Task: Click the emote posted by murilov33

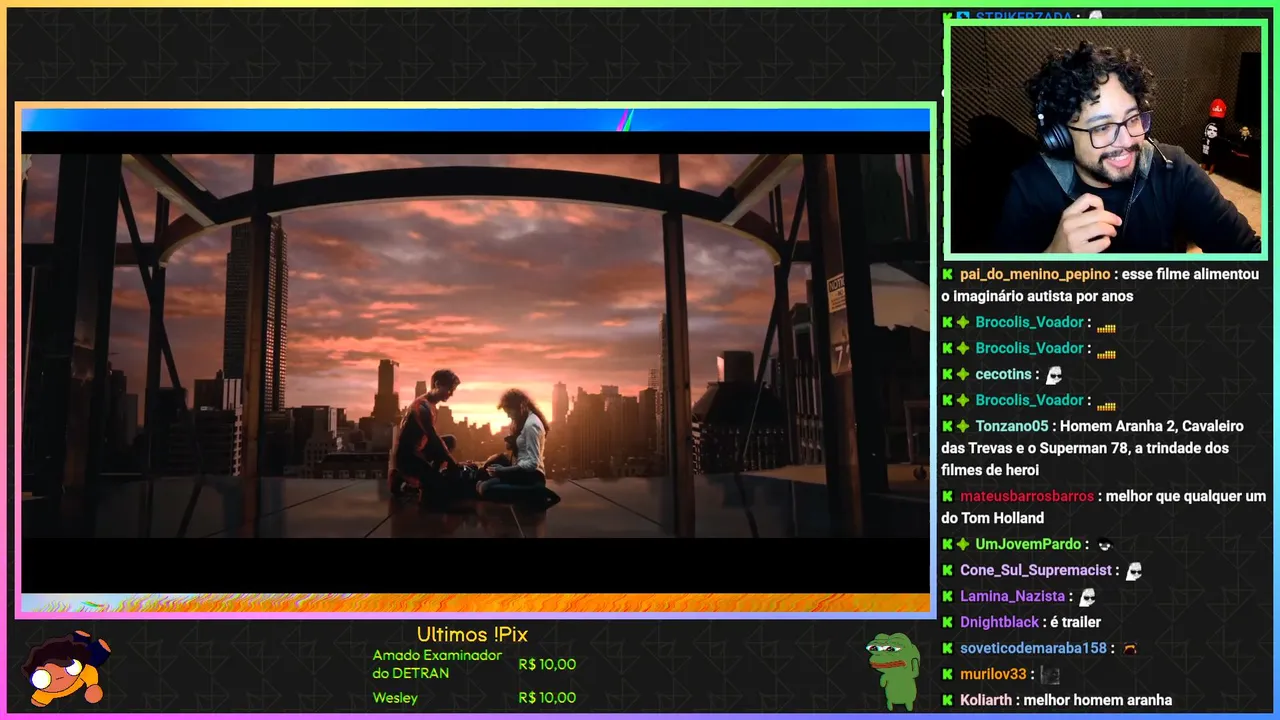Action: pyautogui.click(x=1049, y=674)
